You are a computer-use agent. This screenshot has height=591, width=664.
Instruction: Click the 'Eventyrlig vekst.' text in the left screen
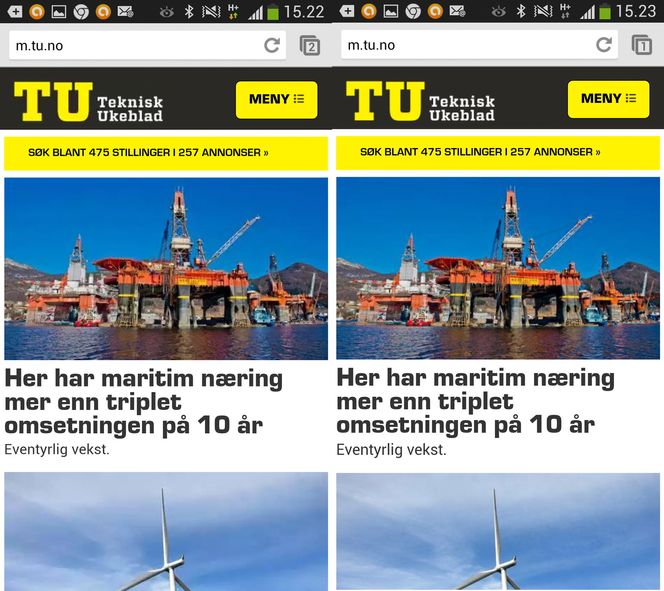57,450
